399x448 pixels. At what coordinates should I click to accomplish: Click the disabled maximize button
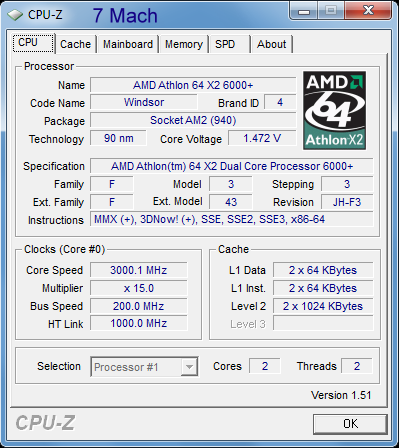click(331, 11)
